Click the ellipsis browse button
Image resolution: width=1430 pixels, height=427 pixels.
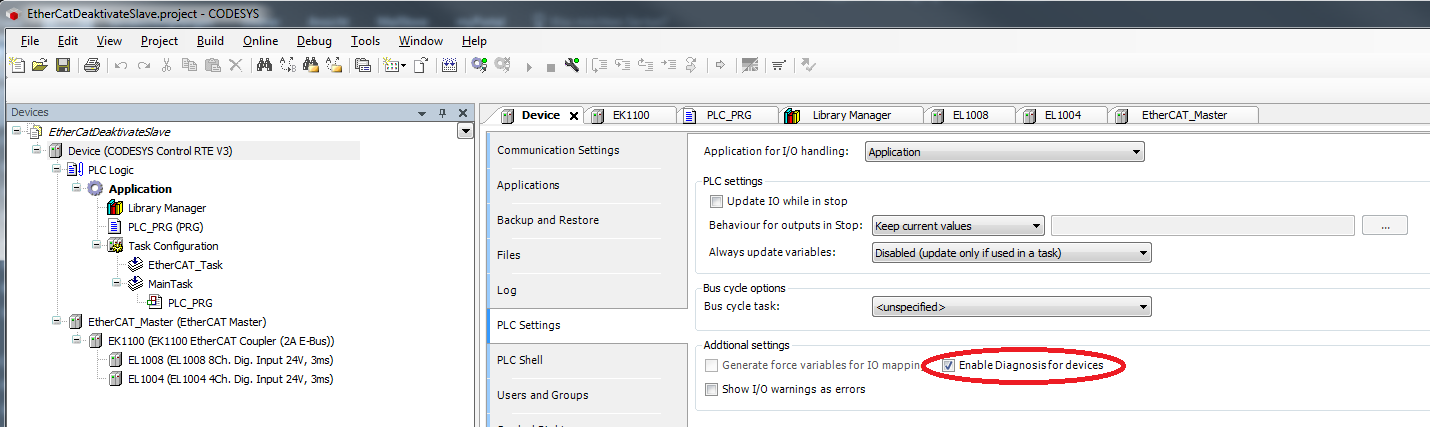pyautogui.click(x=1385, y=226)
